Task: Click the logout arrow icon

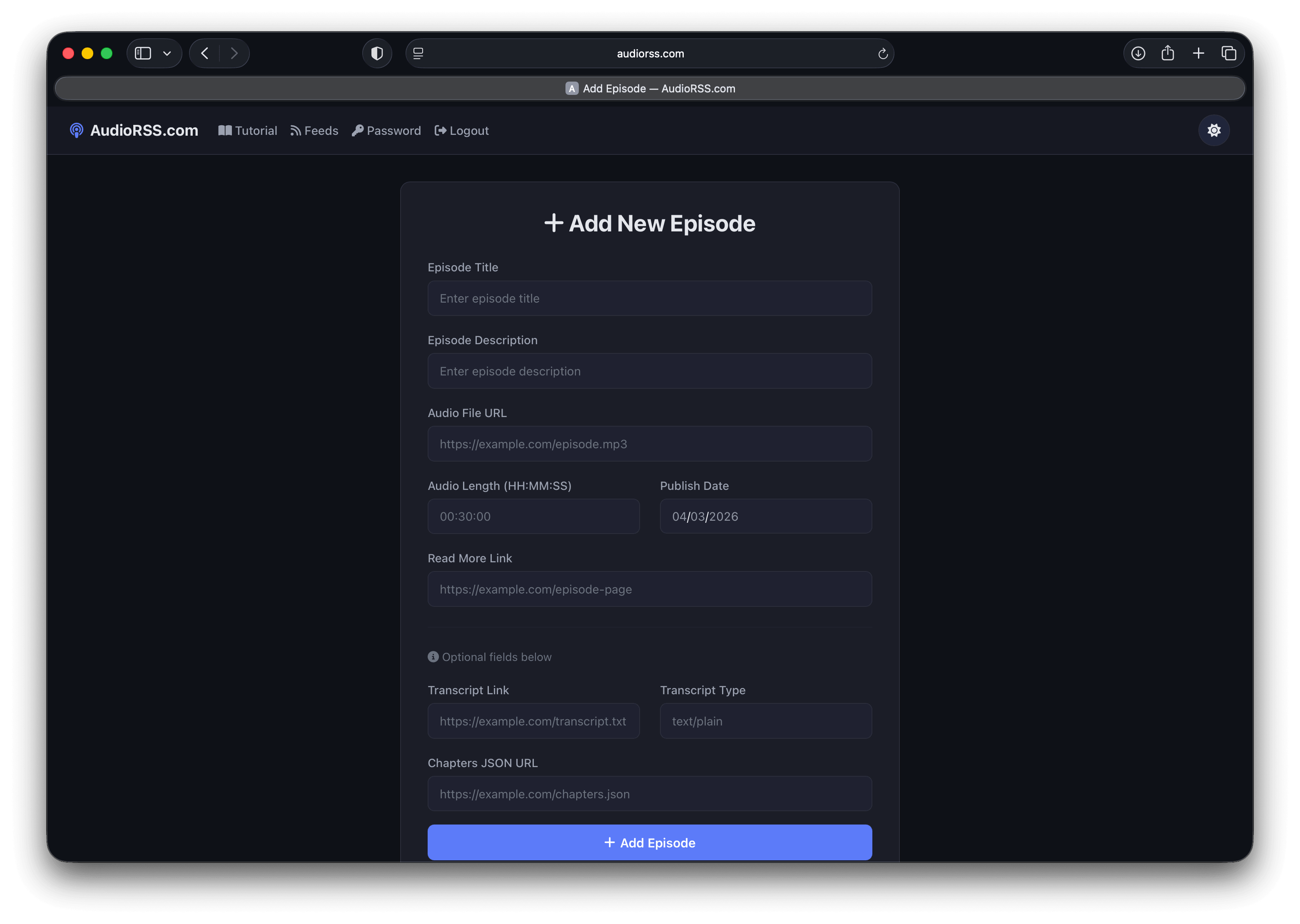Action: (440, 130)
